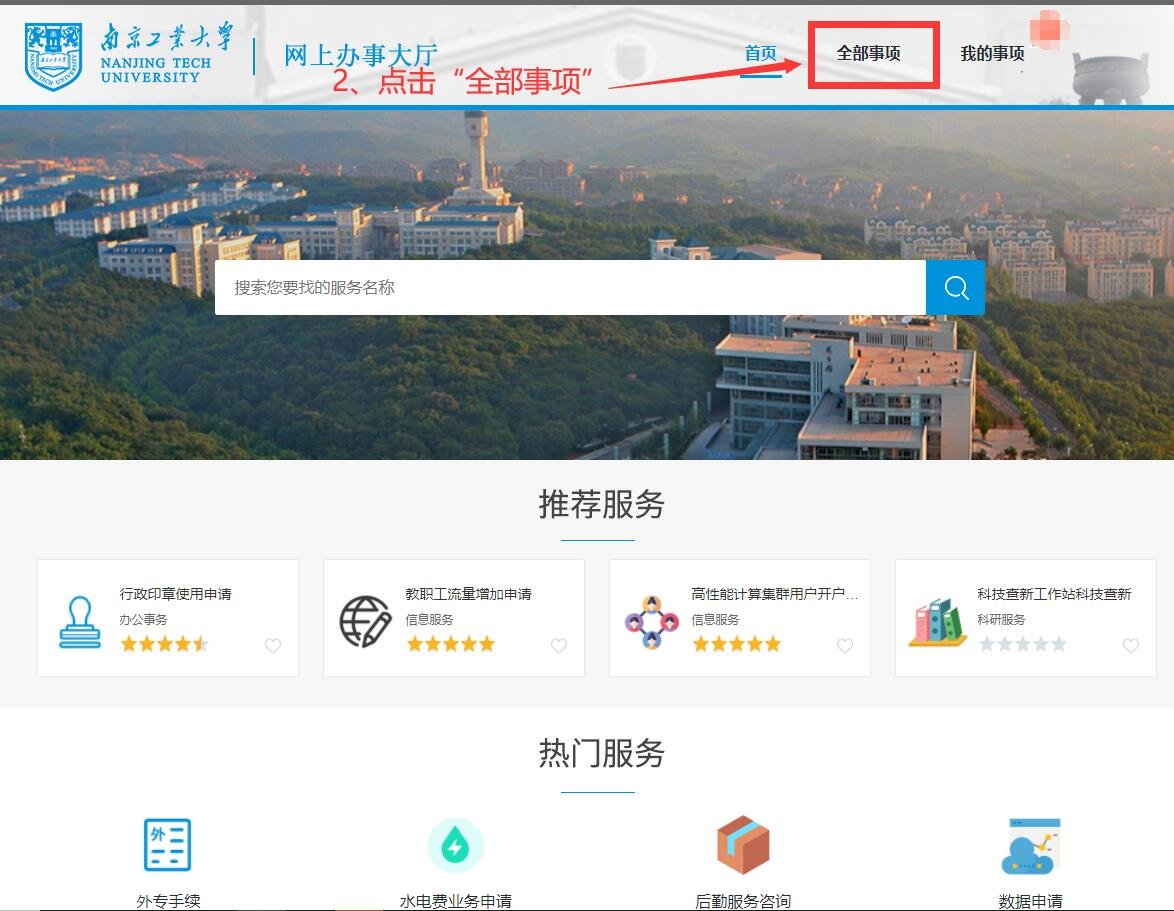1174x911 pixels.
Task: Click the globe icon for 教职工流量增加申请
Action: point(365,621)
